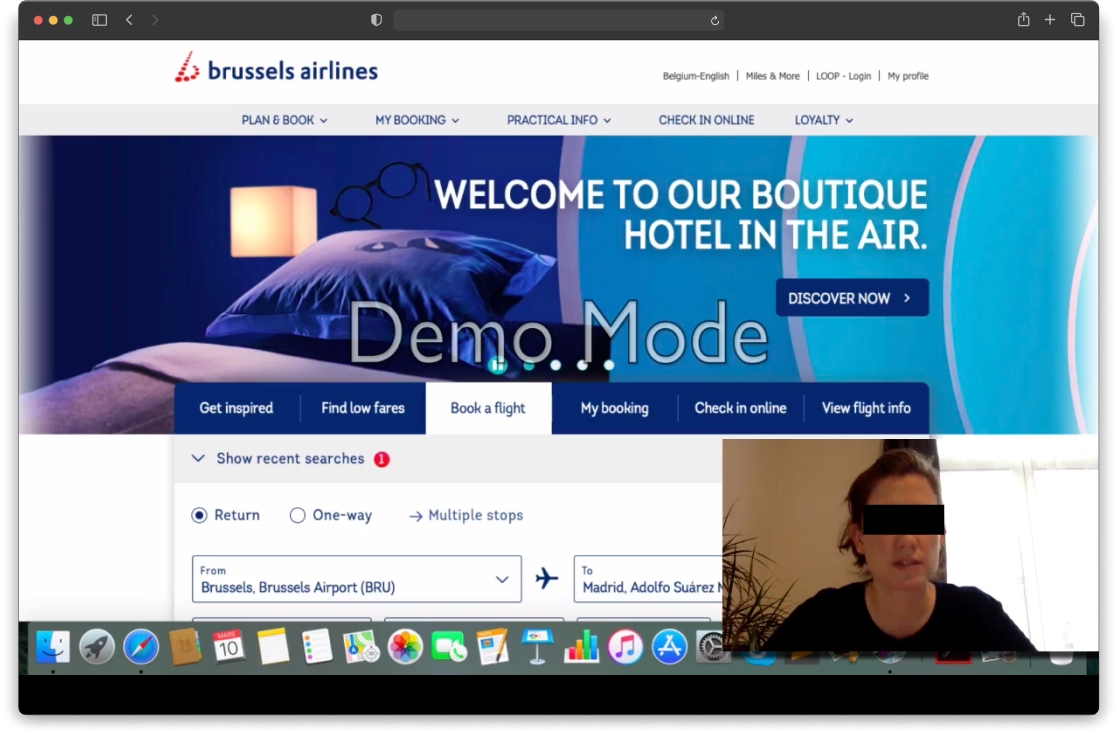Open the Multiple stops search option

(x=464, y=515)
